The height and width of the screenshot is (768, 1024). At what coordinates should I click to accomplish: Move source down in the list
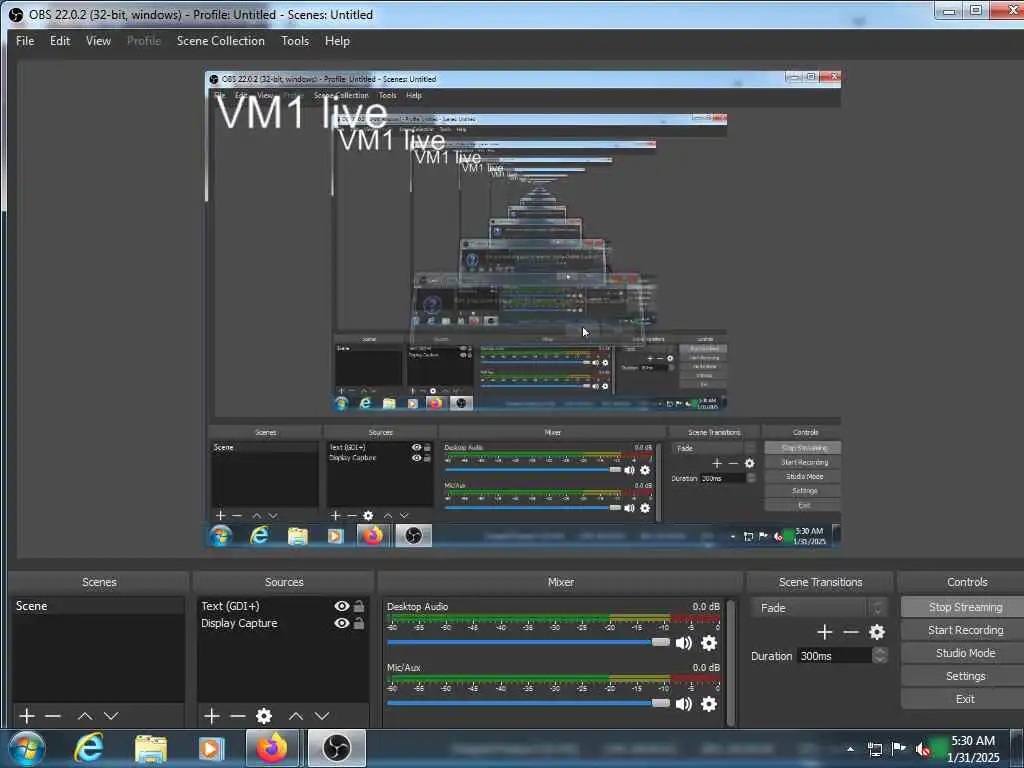coord(322,716)
